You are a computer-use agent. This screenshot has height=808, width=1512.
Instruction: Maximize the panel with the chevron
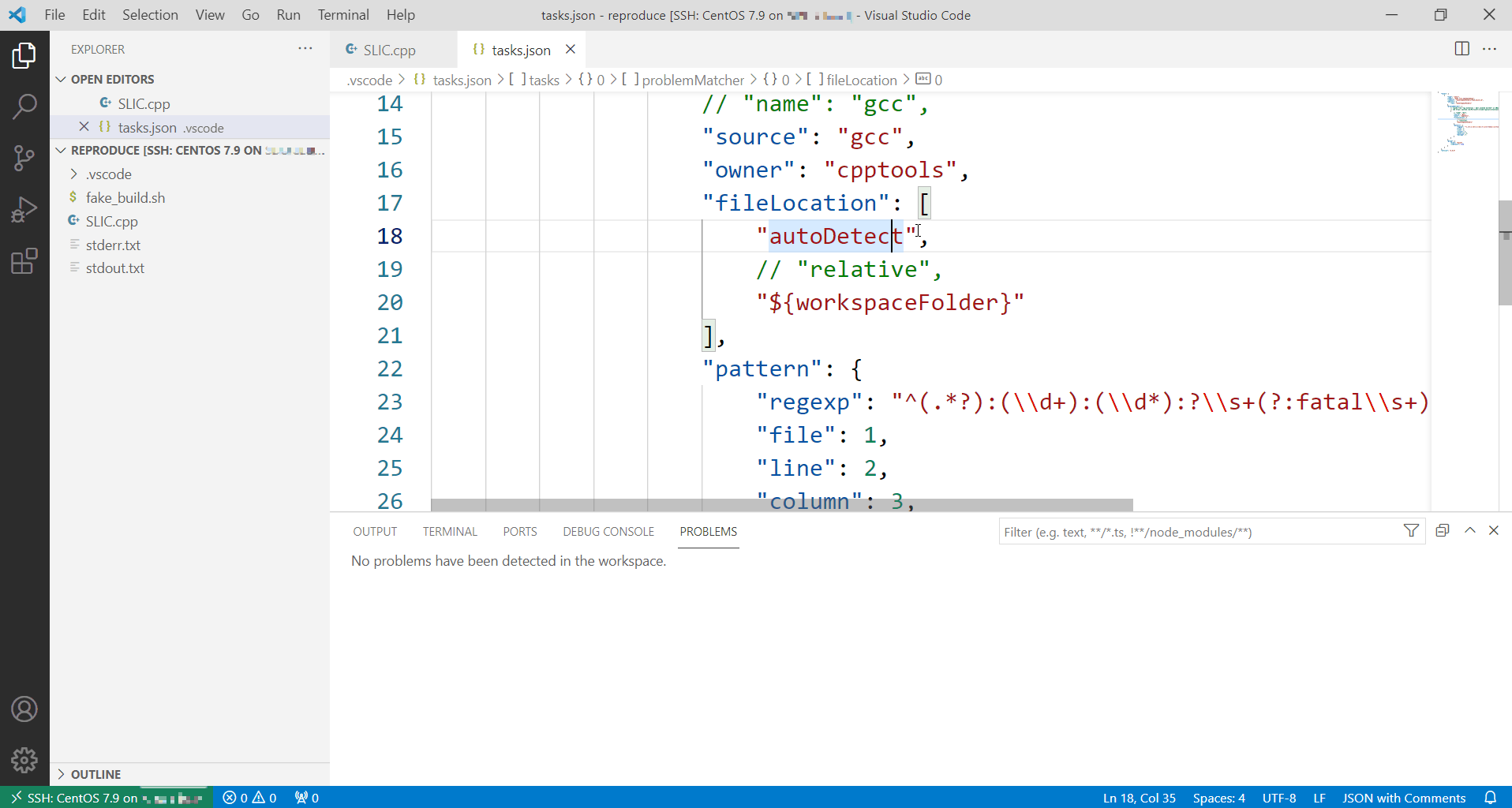click(x=1469, y=530)
